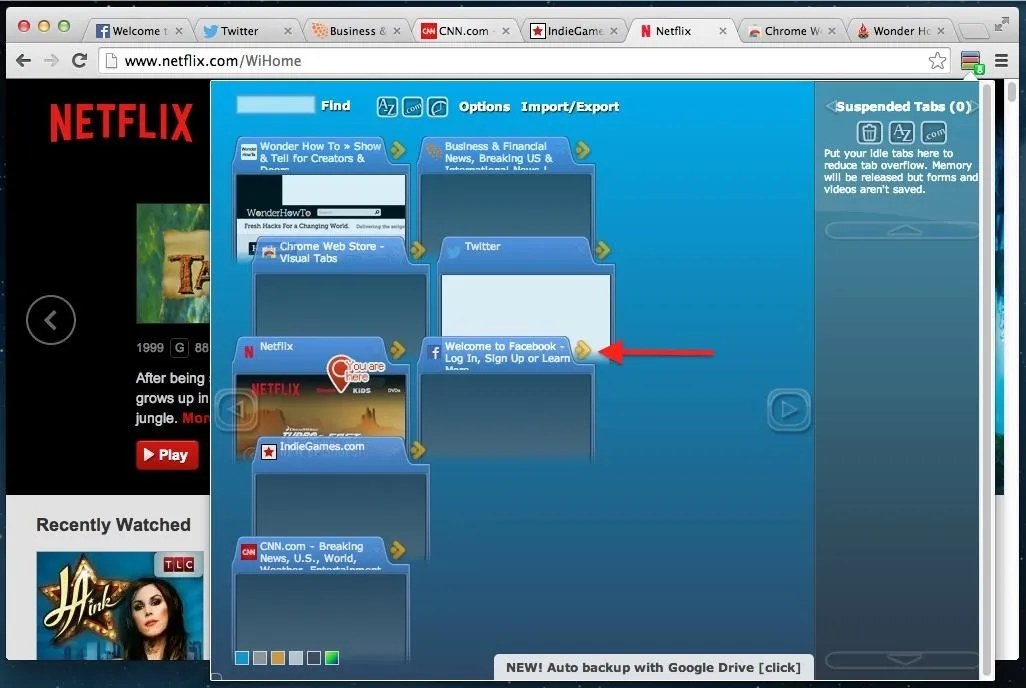This screenshot has height=688, width=1026.
Task: Reload the Netflix page
Action: [80, 61]
